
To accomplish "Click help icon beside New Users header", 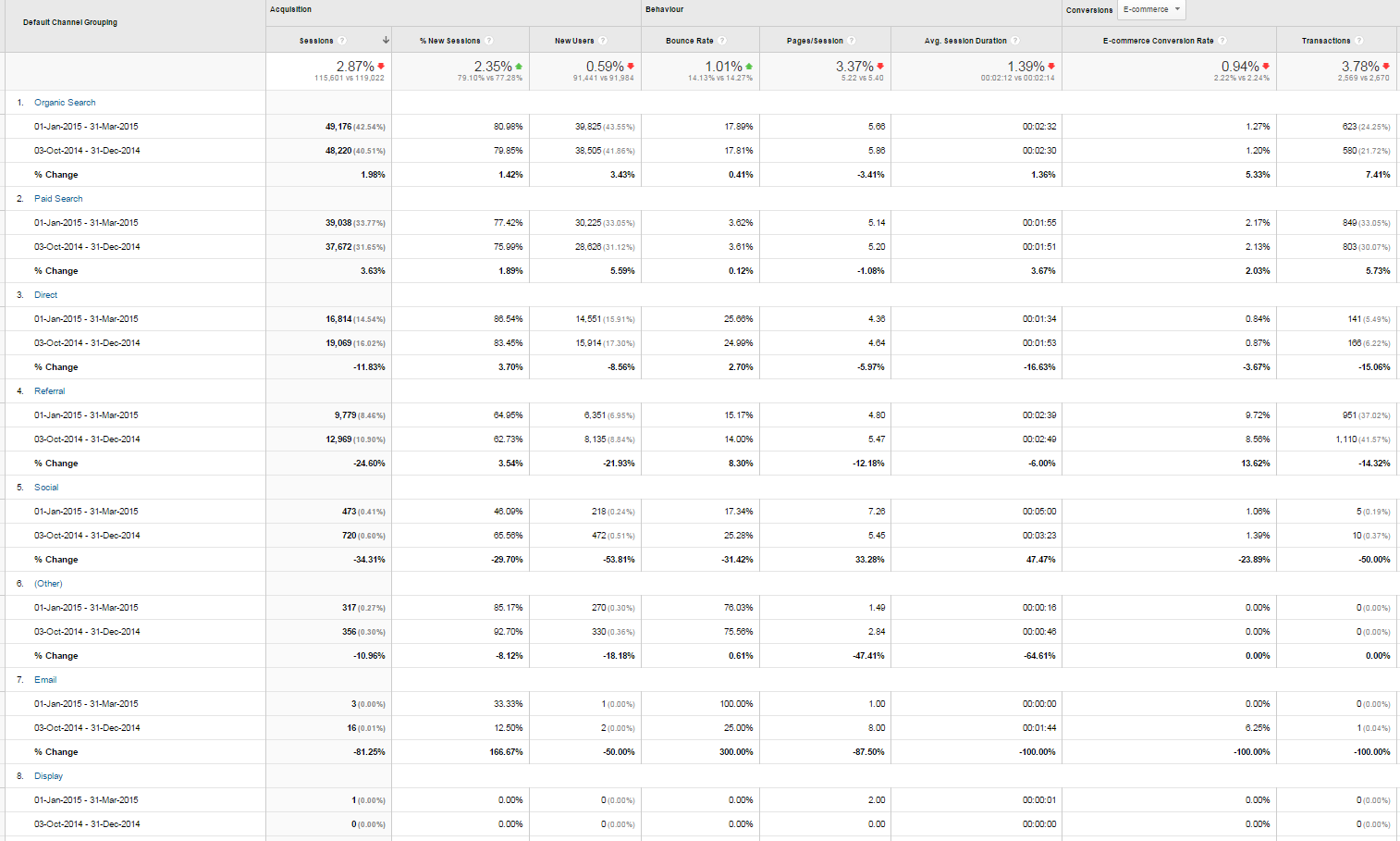I will (603, 41).
